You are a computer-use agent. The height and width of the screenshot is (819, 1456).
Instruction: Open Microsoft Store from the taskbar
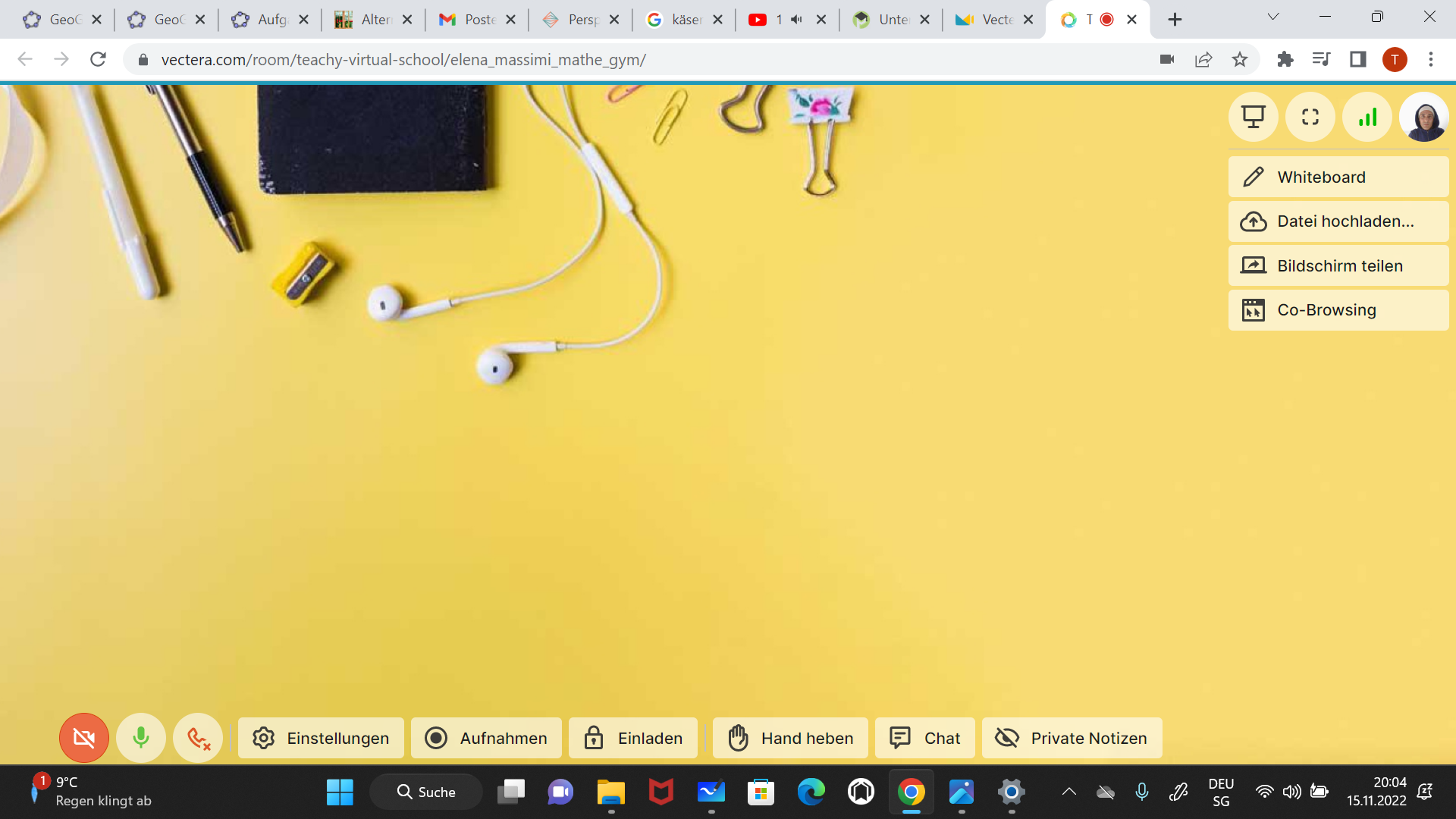click(761, 792)
